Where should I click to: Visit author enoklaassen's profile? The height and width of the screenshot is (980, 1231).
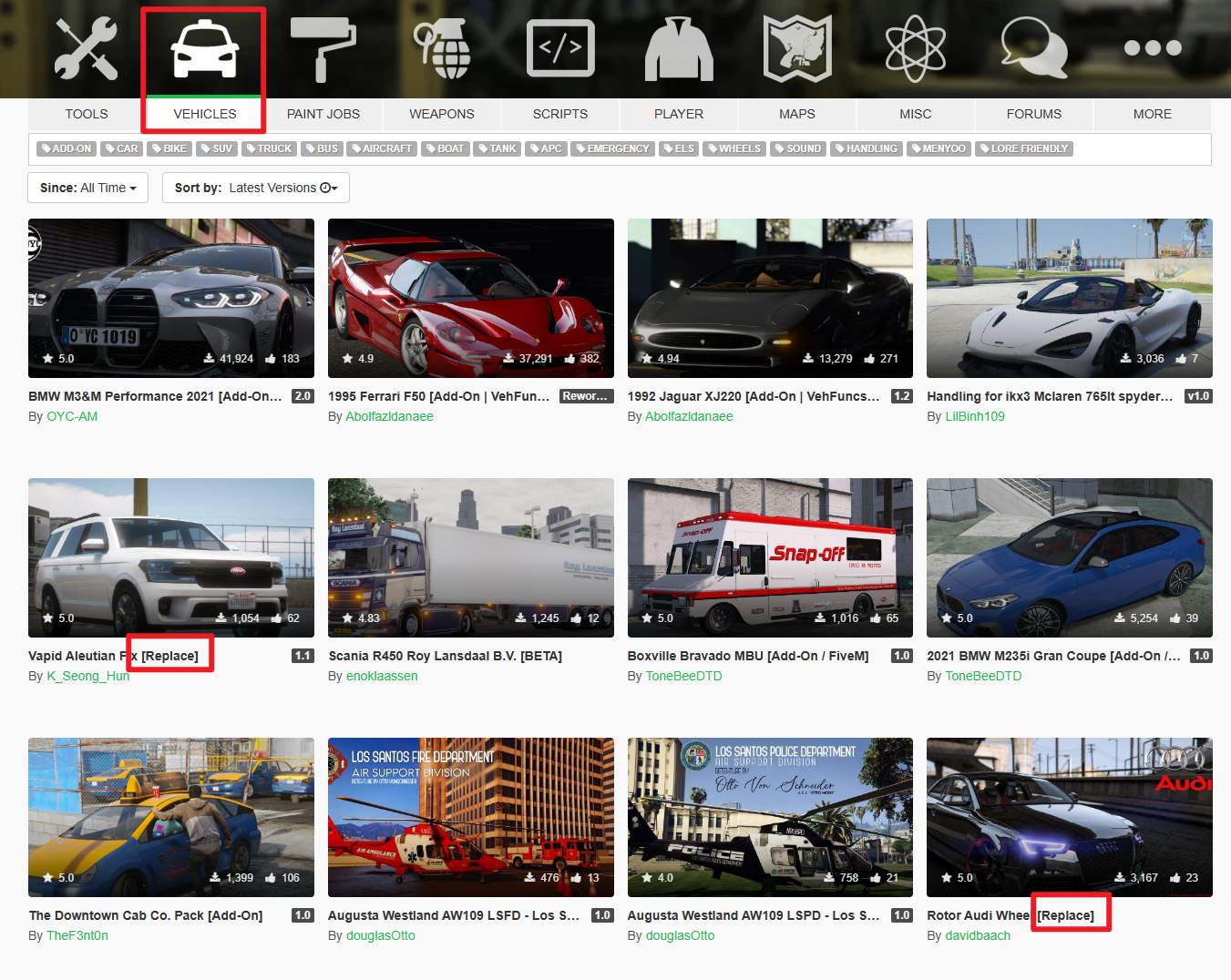382,676
